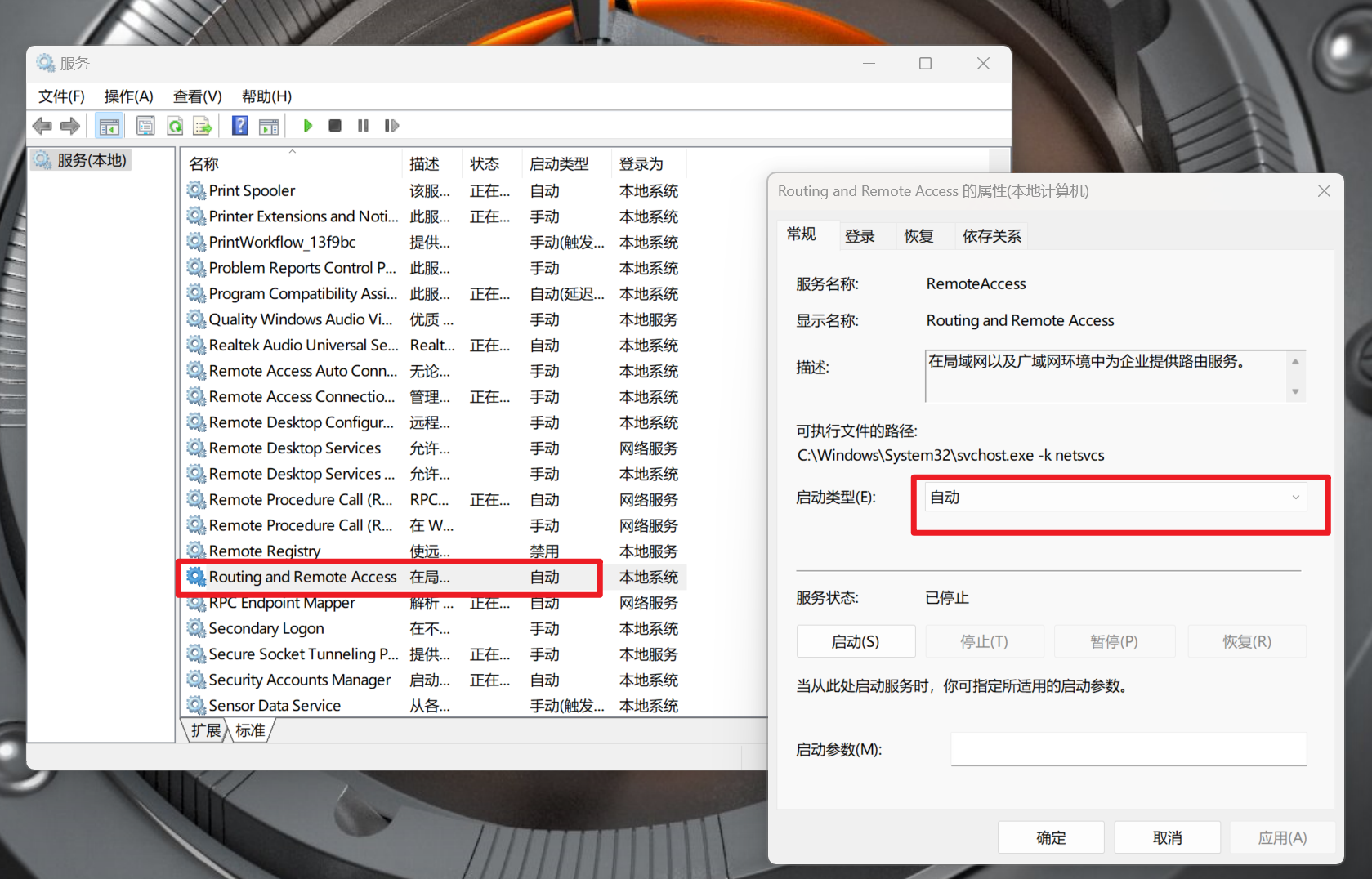This screenshot has height=879, width=1372.
Task: Click gear icon of Security Accounts Manager
Action: 196,680
